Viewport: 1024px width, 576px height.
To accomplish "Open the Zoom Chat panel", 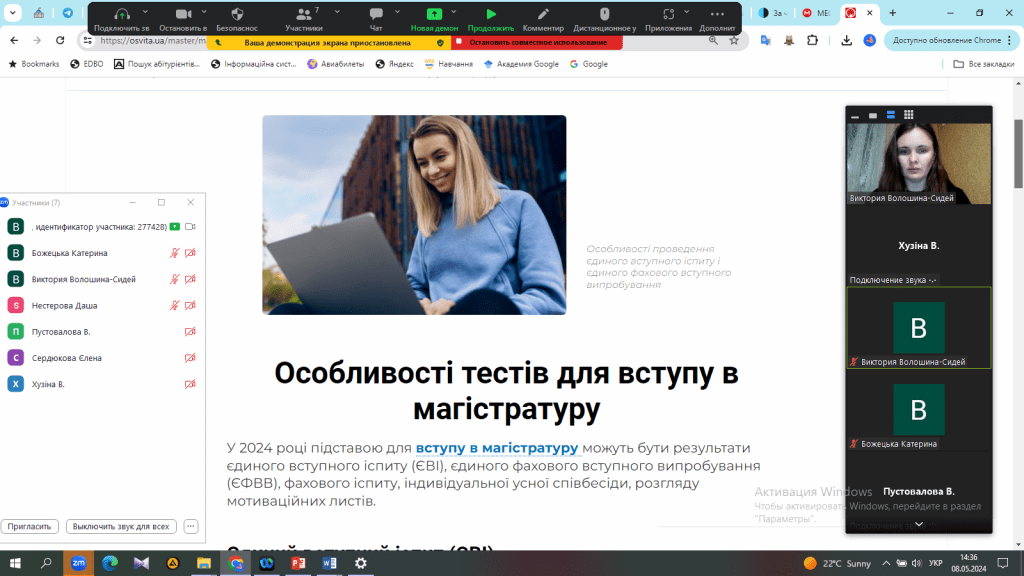I will coord(376,17).
